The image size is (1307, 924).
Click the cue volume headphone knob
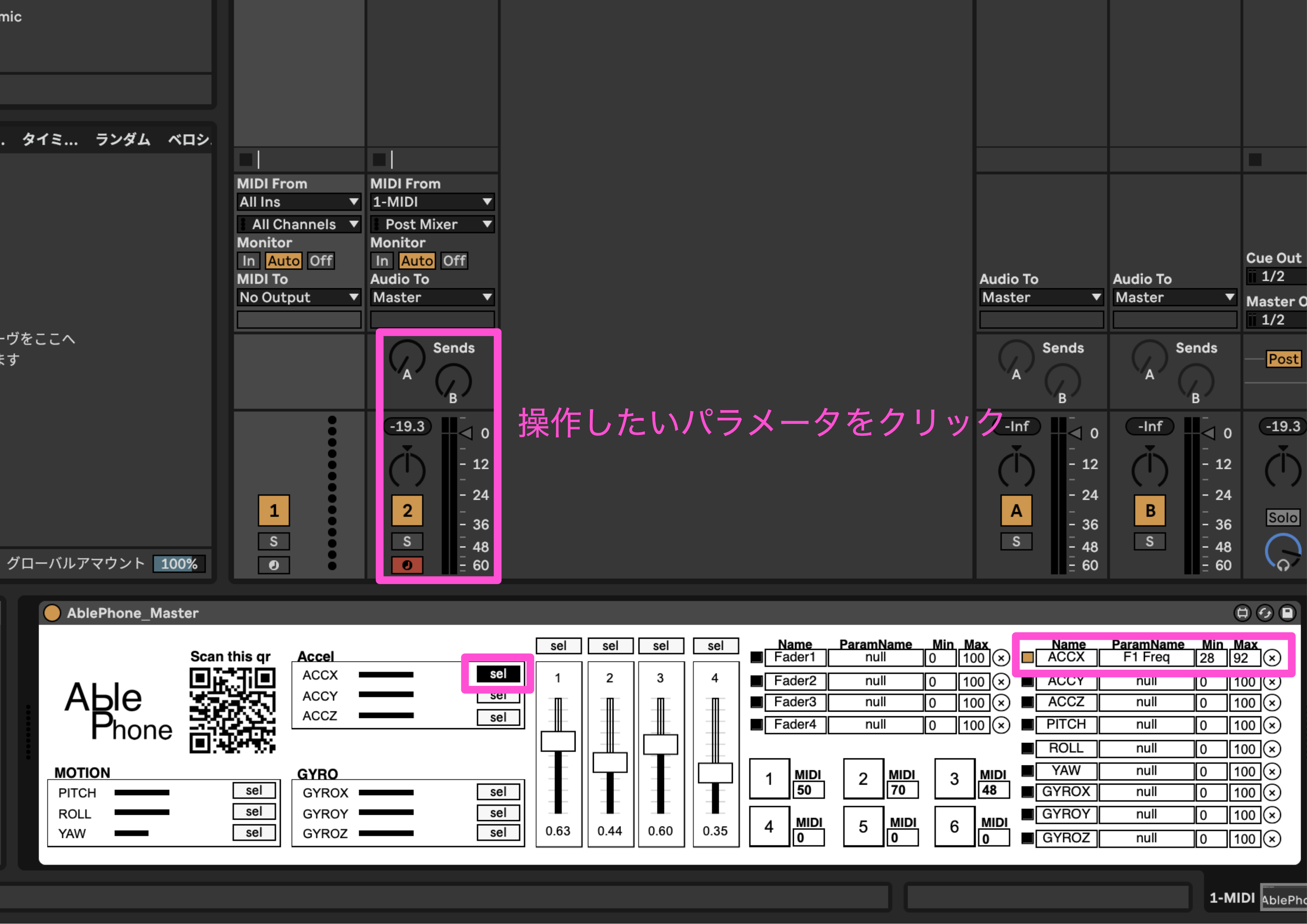click(x=1283, y=552)
